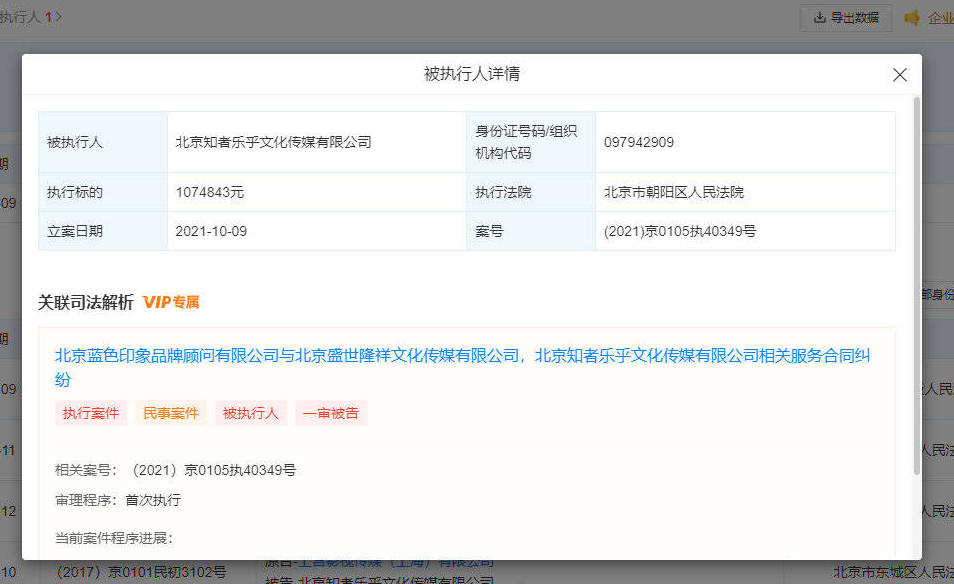Click the dialog's vertical scrollbar
The height and width of the screenshot is (584, 954).
point(917,286)
